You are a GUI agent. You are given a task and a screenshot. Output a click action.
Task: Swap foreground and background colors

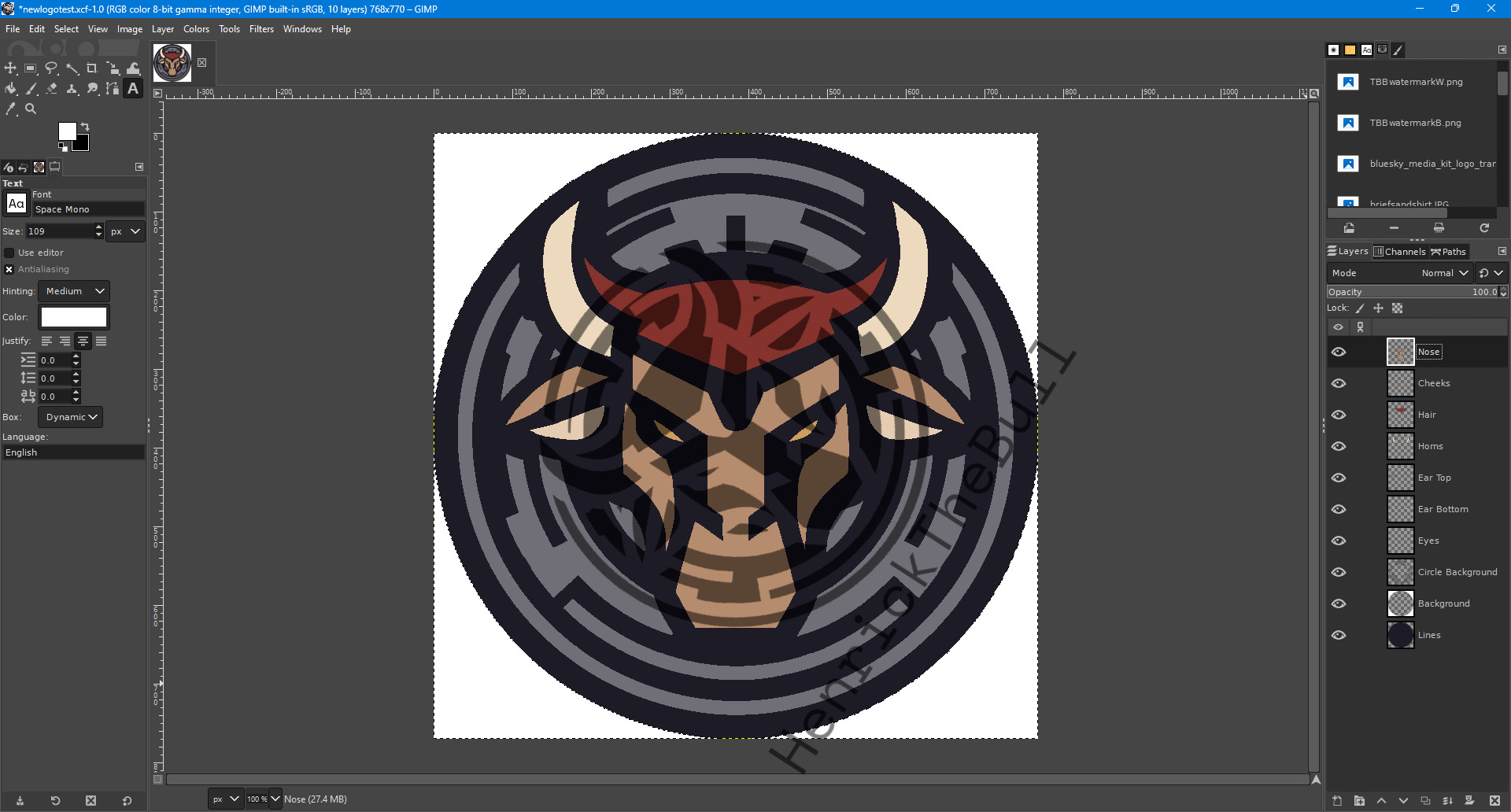point(85,127)
